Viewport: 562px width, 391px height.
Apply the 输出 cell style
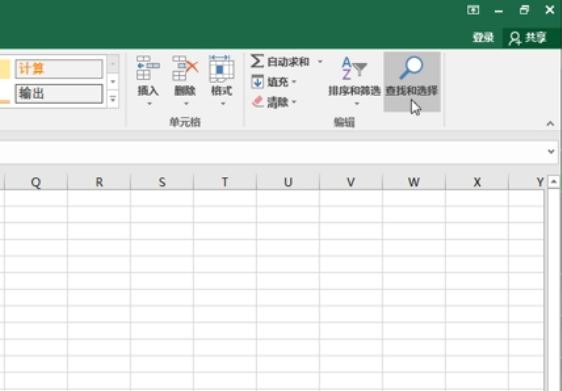(x=59, y=94)
